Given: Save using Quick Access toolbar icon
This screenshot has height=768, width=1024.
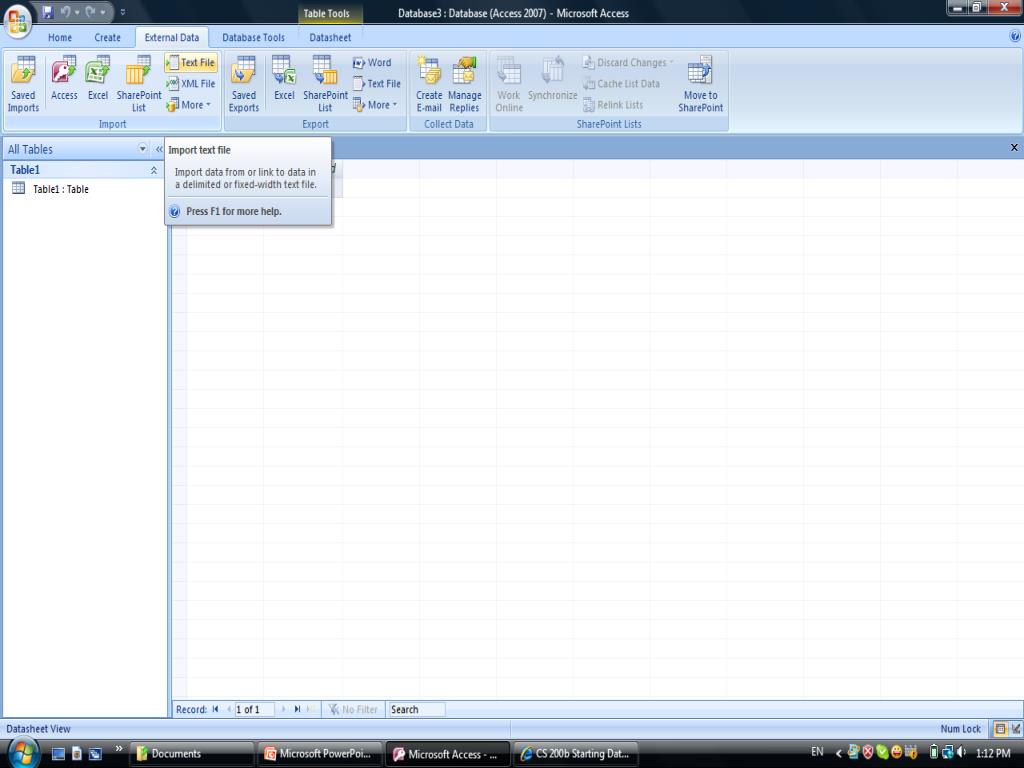Looking at the screenshot, I should tap(48, 12).
